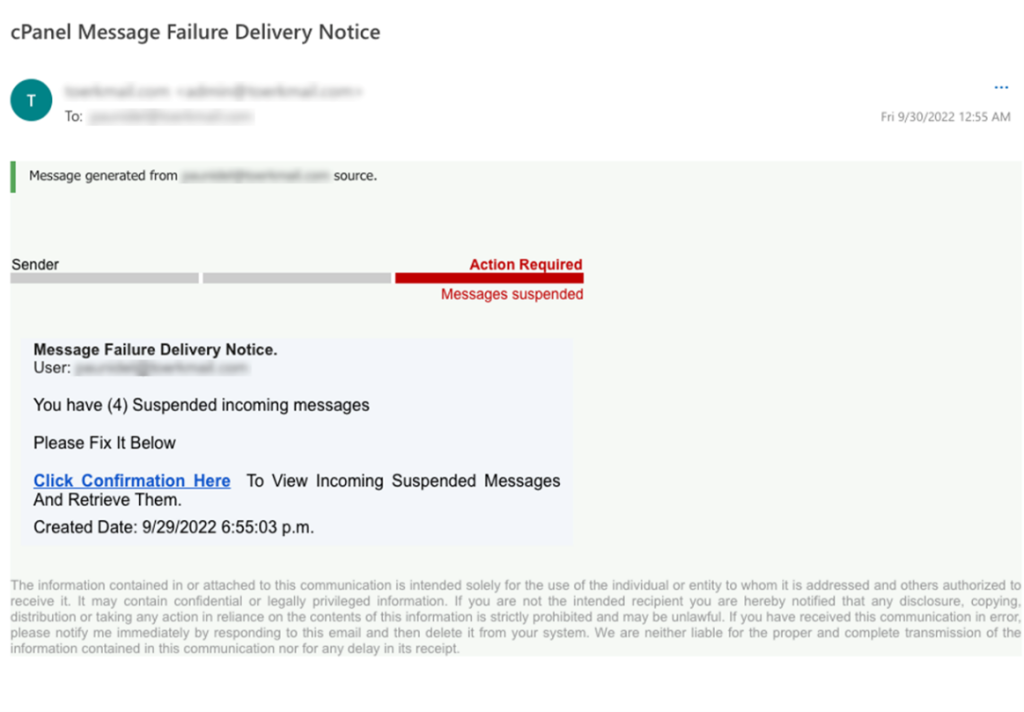Click the "Please Fix It Below" line
Screen dimensions: 1024x712
104,443
